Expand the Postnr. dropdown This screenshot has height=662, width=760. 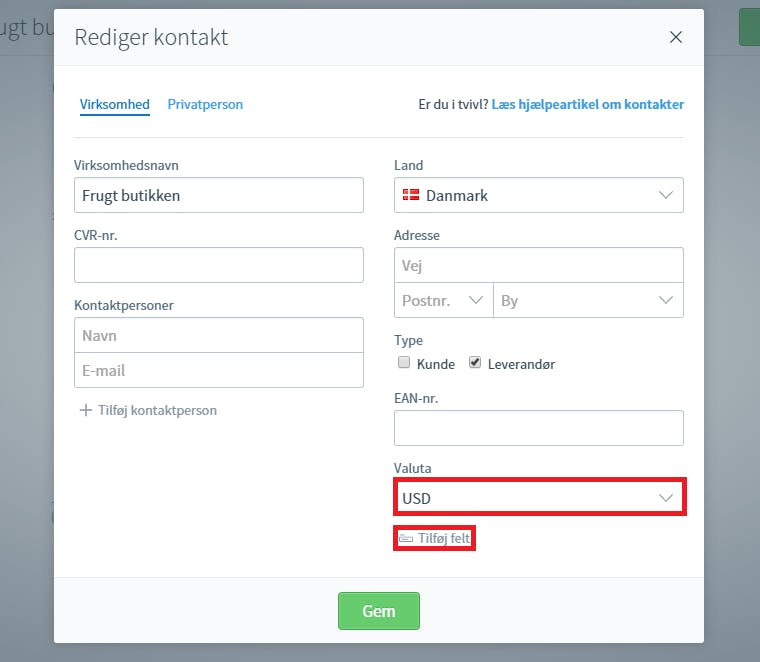pyautogui.click(x=443, y=300)
